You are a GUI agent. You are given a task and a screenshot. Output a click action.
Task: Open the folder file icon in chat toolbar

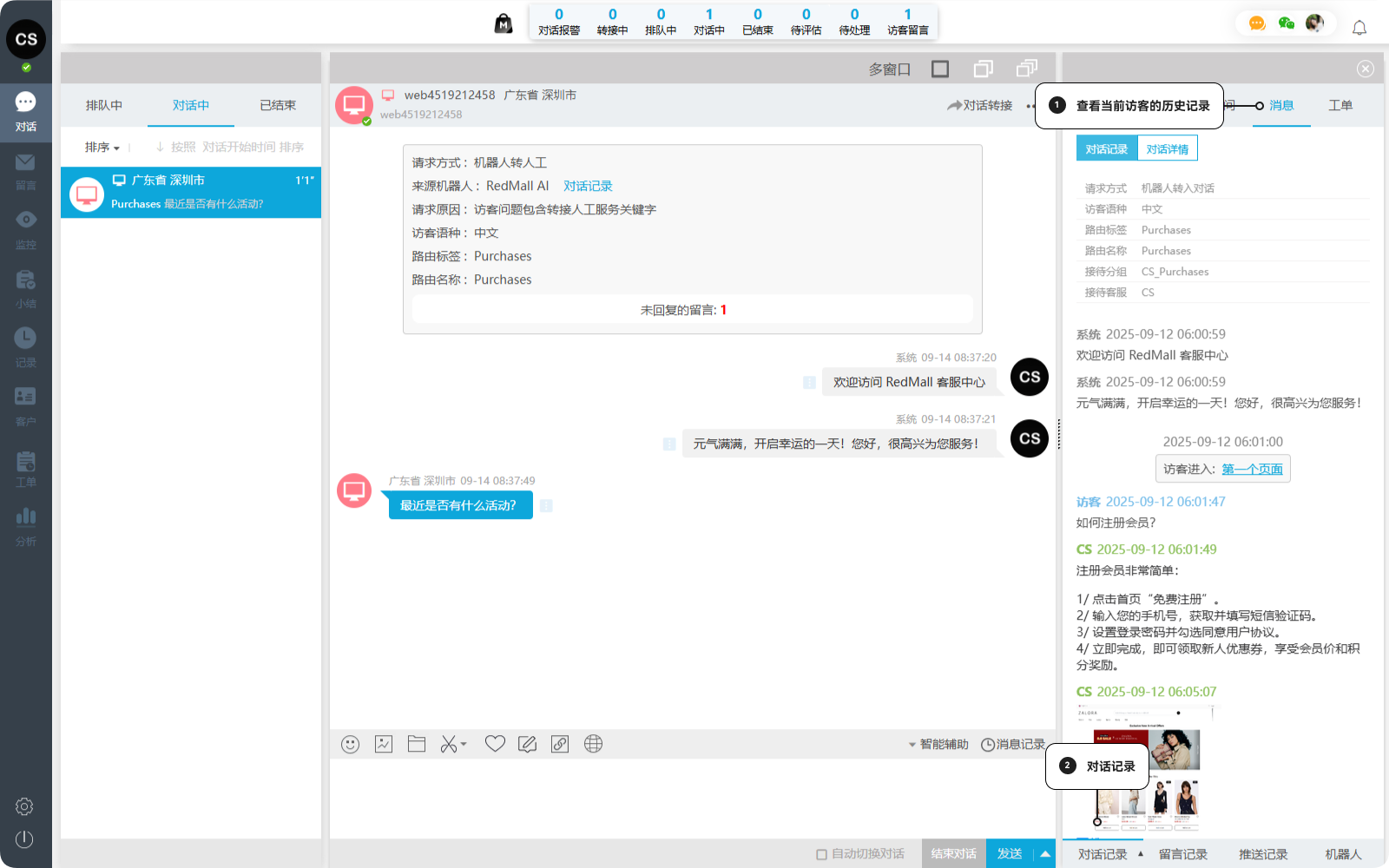point(417,744)
